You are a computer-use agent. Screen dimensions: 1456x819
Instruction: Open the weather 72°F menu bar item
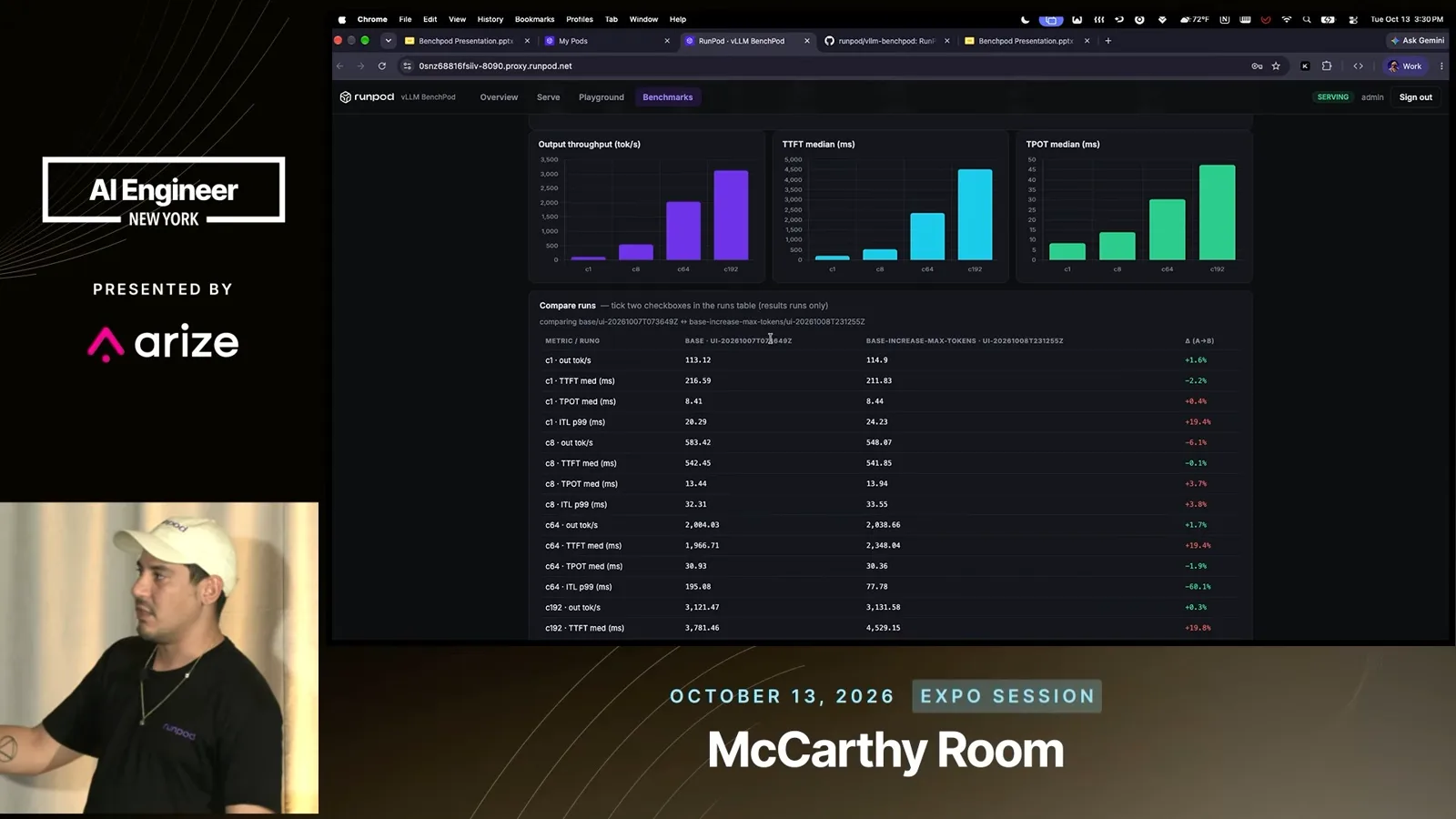pos(1194,19)
